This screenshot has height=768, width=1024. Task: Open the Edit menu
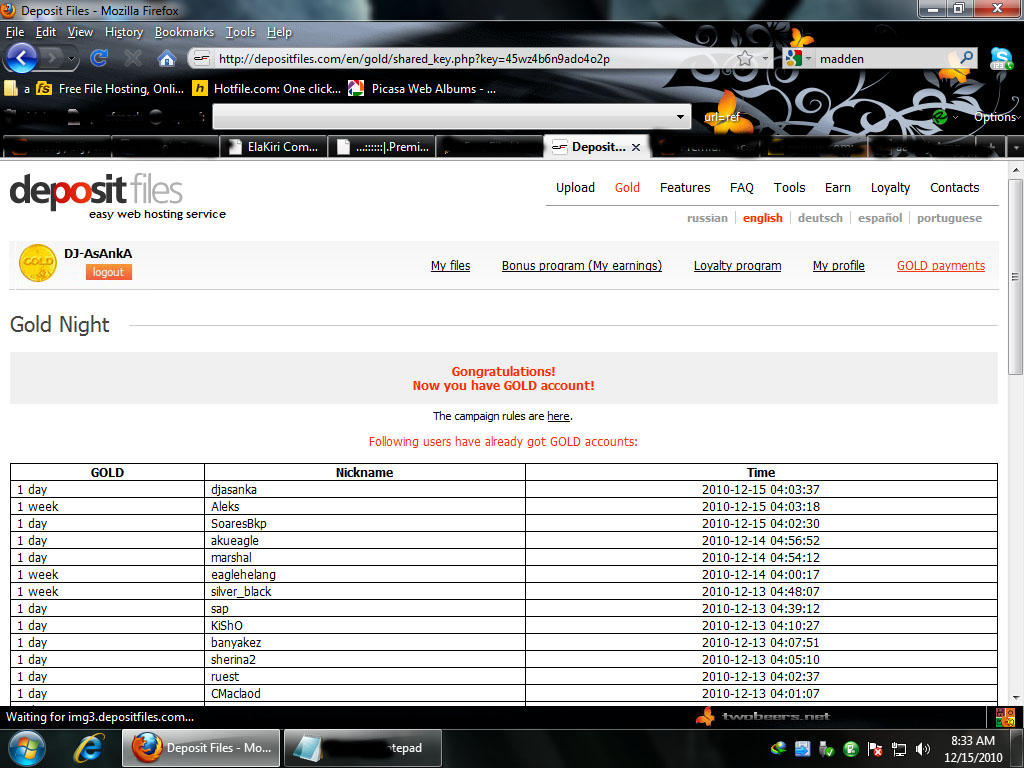(x=46, y=32)
